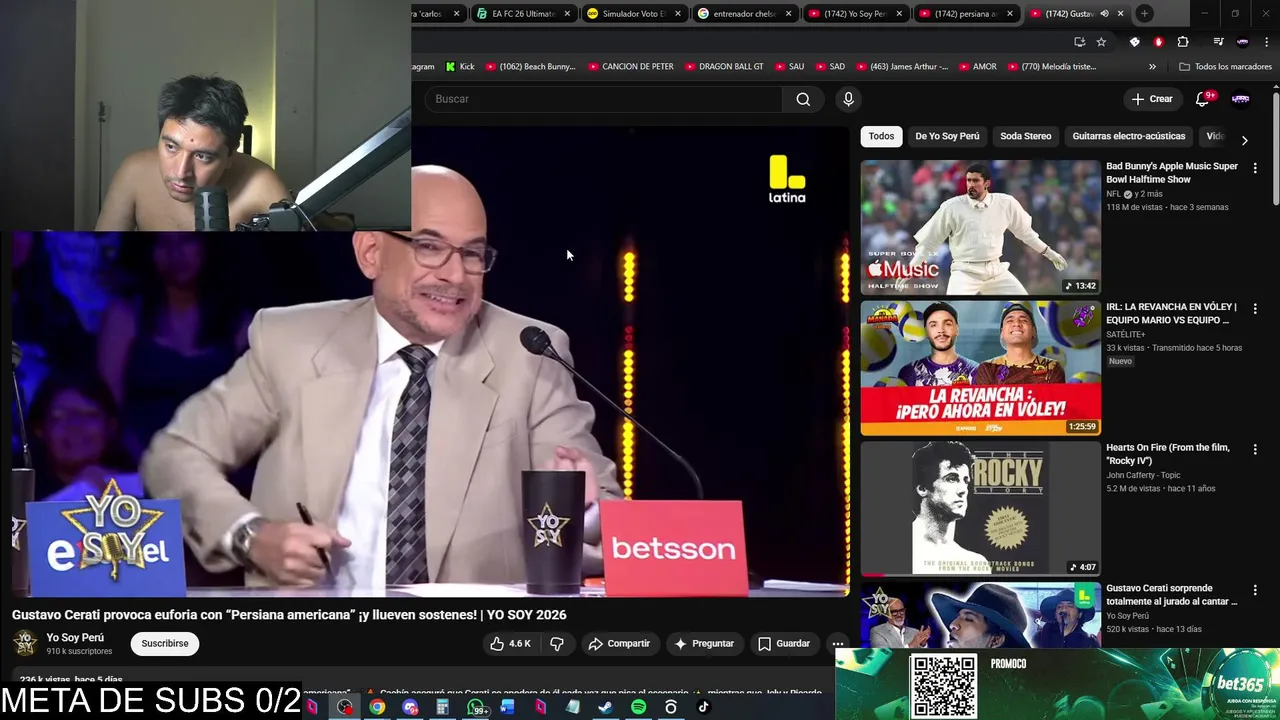Click the Compartir share button
The width and height of the screenshot is (1280, 720).
pyautogui.click(x=619, y=644)
